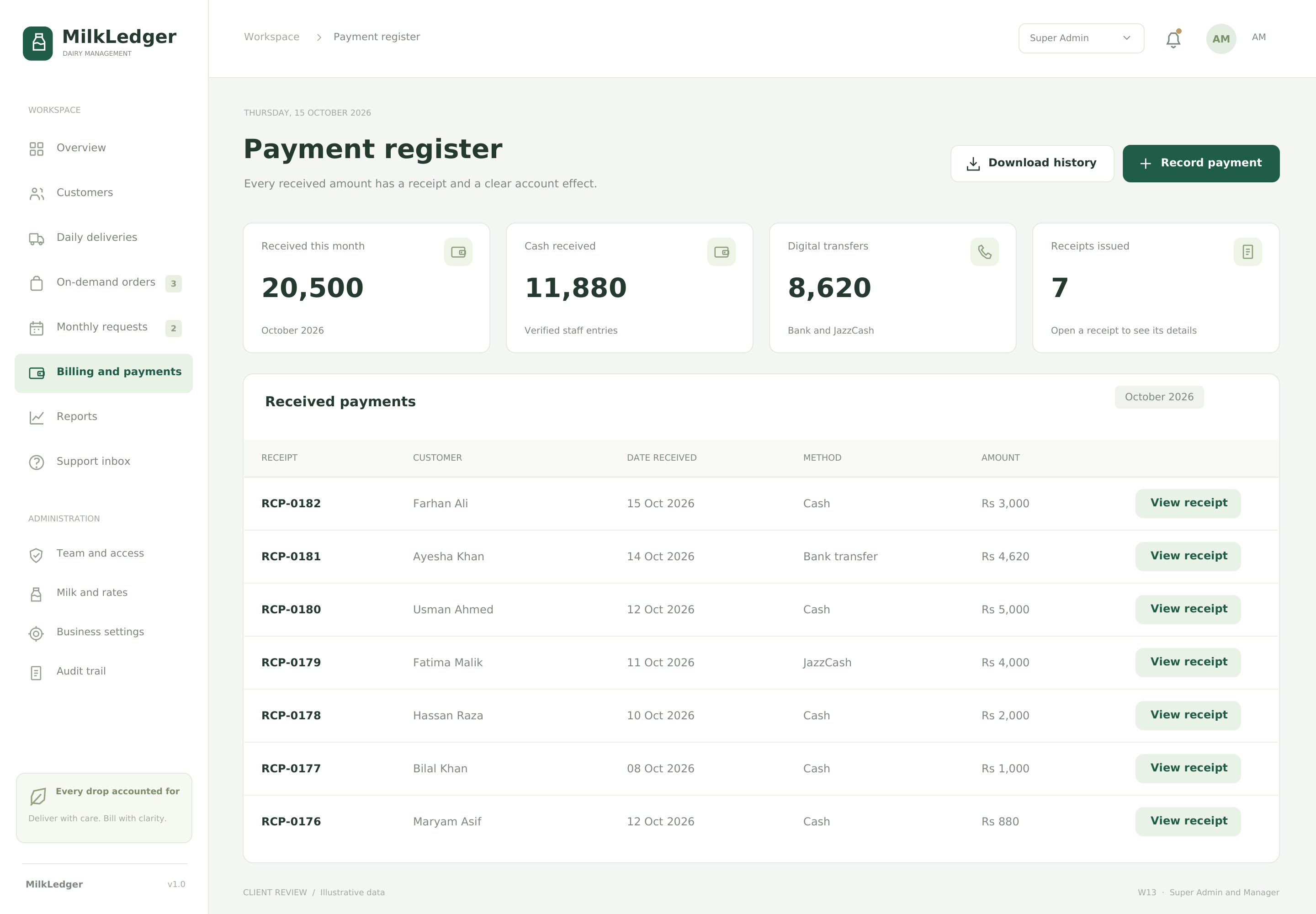The width and height of the screenshot is (1316, 914).
Task: Click the Record payment button
Action: pyautogui.click(x=1201, y=163)
